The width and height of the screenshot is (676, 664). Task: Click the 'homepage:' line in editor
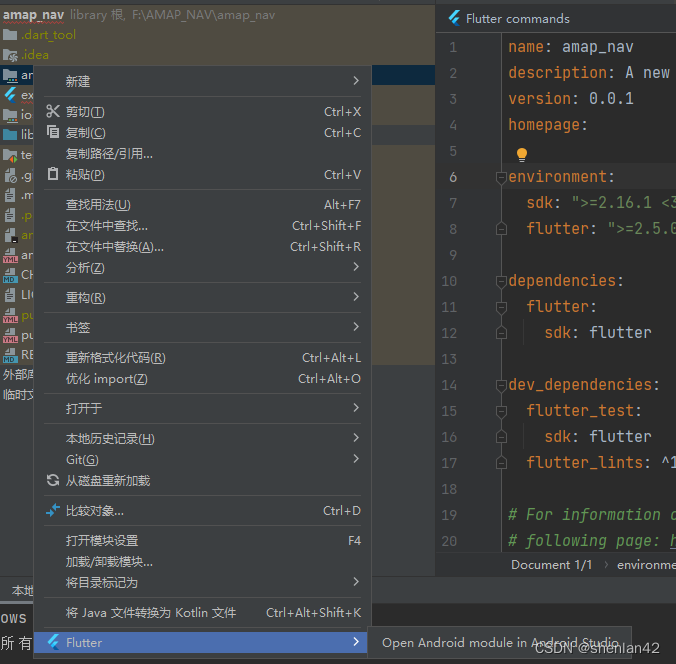pos(548,125)
